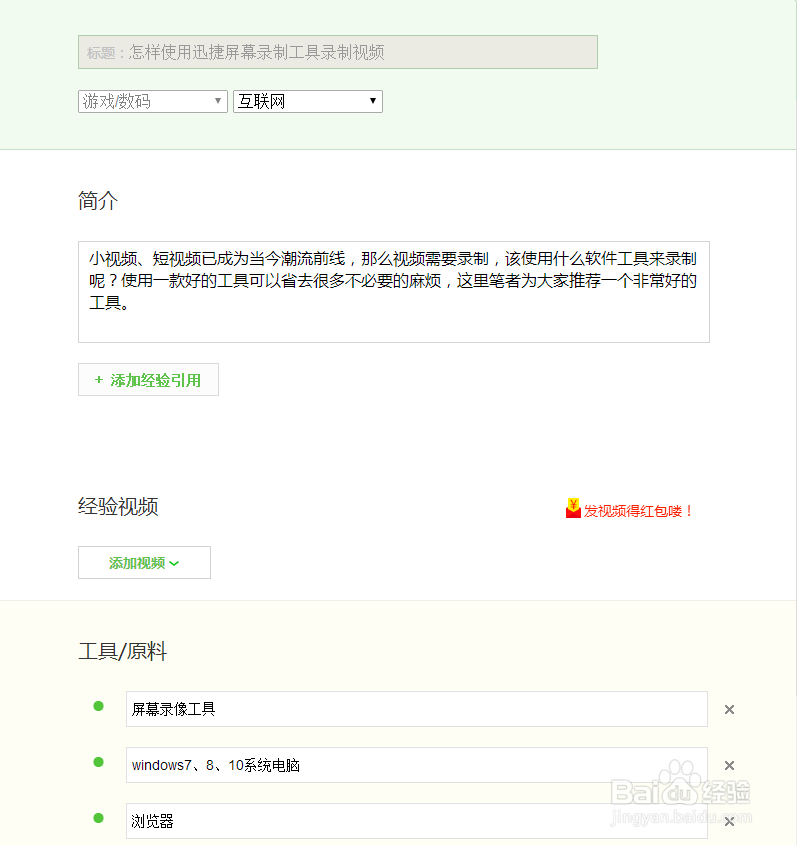The width and height of the screenshot is (797, 845).
Task: Click the 发视频得红包喽 link
Action: click(635, 509)
